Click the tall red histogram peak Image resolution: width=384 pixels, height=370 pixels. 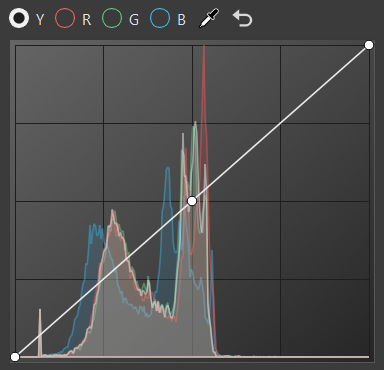coord(204,100)
